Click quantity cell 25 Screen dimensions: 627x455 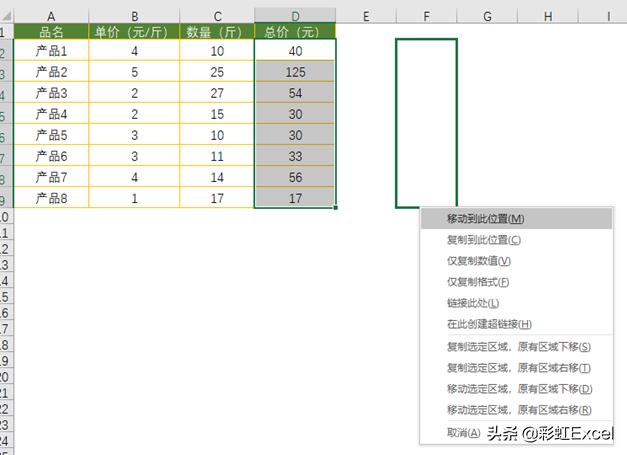217,72
